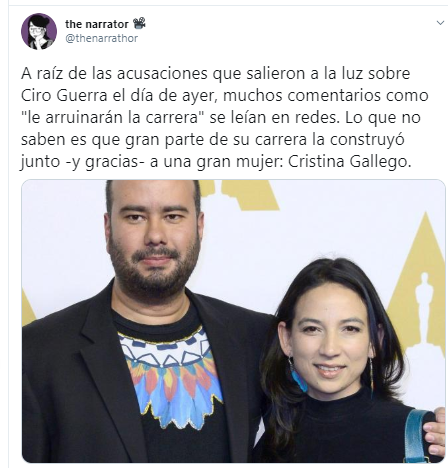The image size is (448, 468).
Task: Select the name "Ciro Guerra" in tweet
Action: [x=64, y=96]
